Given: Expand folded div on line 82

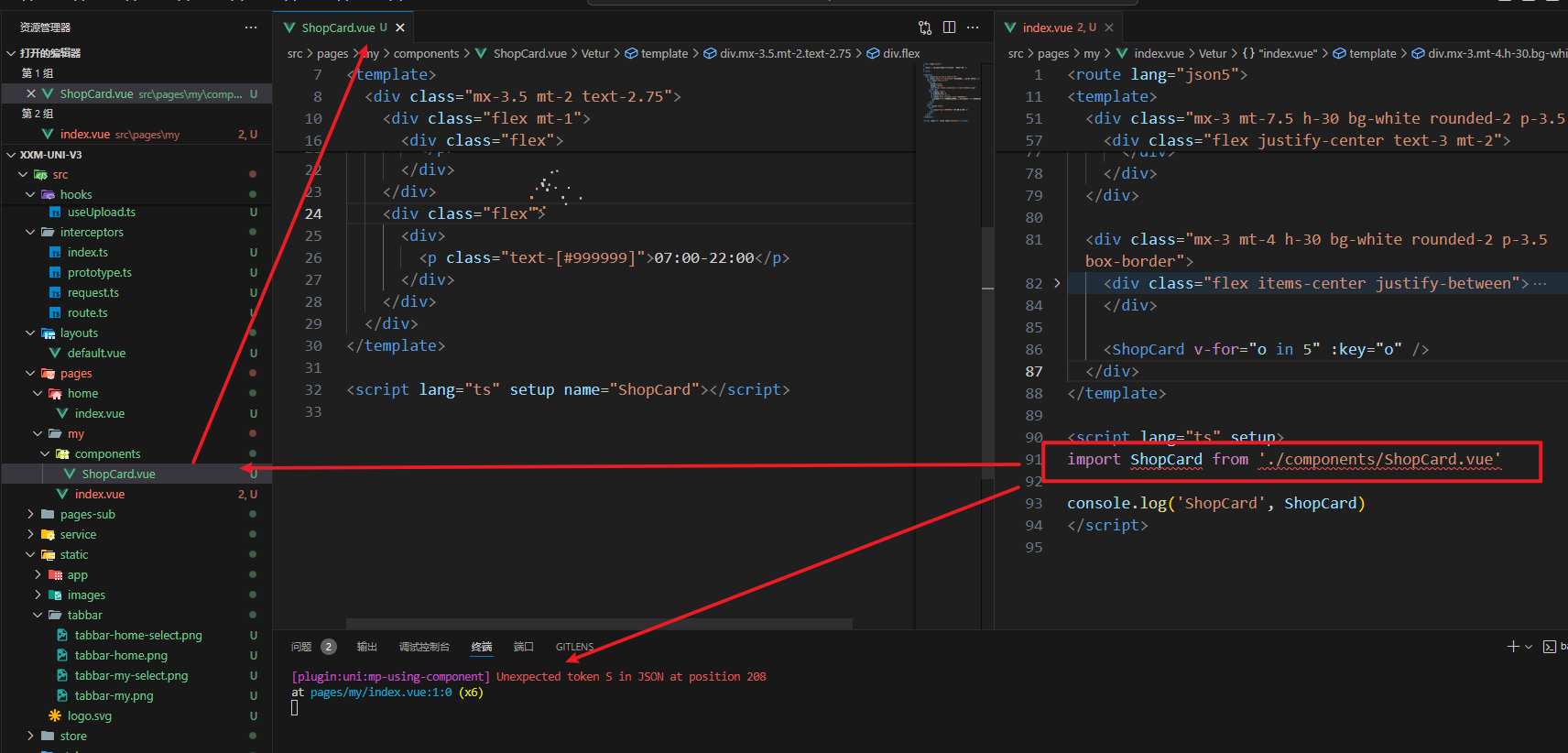Looking at the screenshot, I should 1057,283.
